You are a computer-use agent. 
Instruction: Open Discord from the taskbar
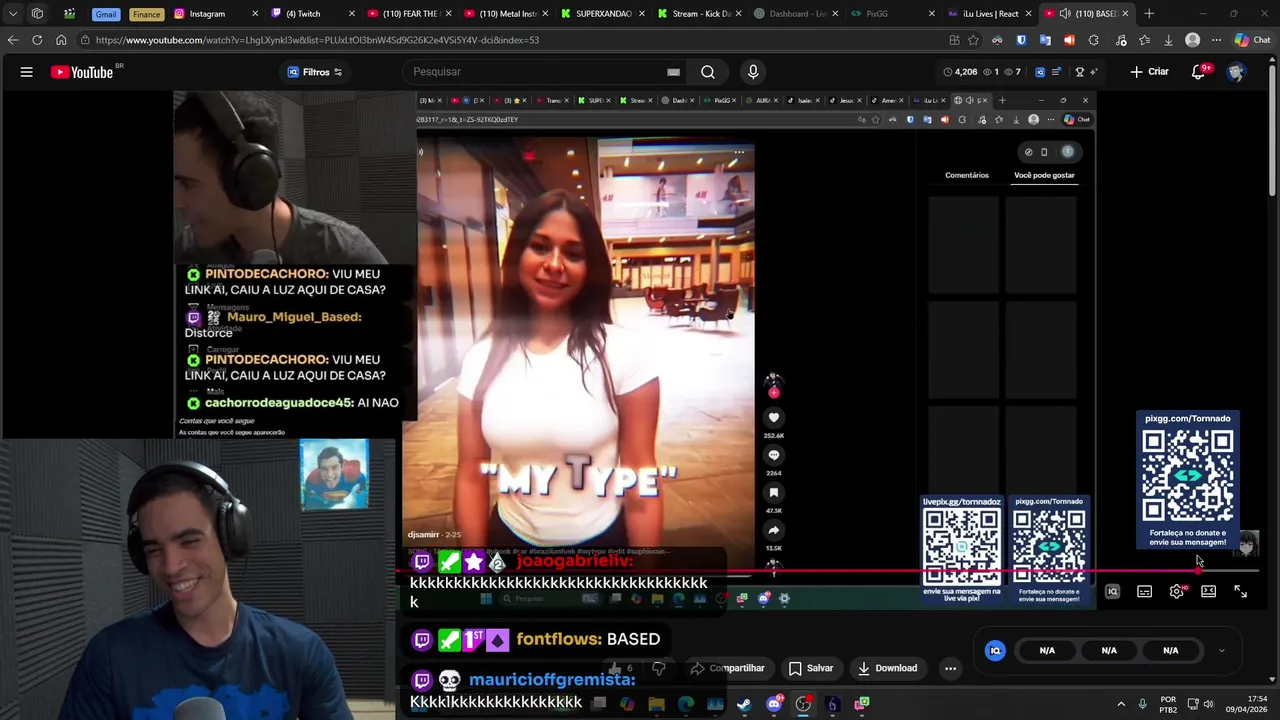coord(773,704)
